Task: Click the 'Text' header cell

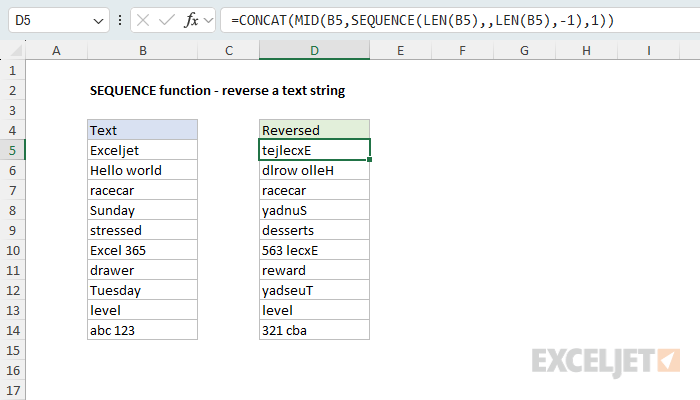Action: coord(142,130)
